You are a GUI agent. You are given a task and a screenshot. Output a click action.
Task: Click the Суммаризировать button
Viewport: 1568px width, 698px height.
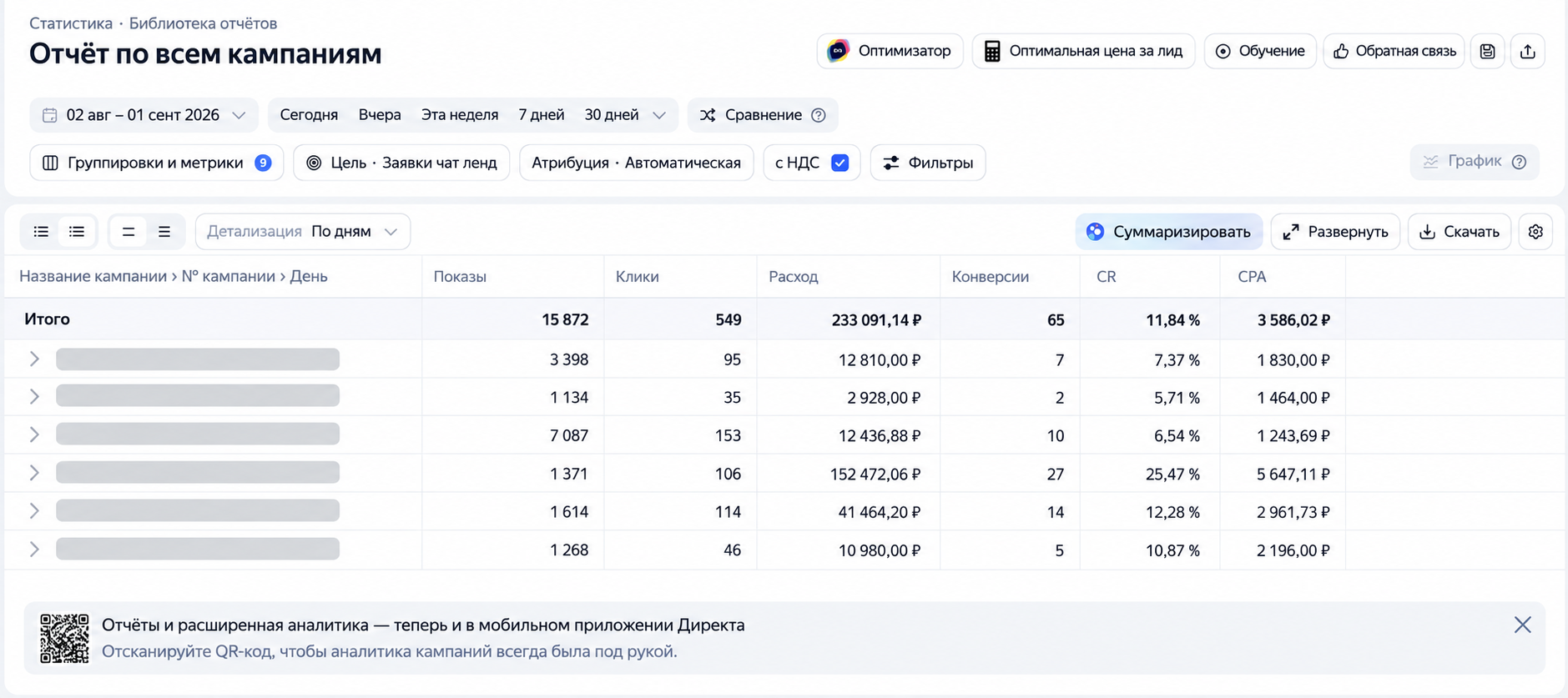(1168, 232)
